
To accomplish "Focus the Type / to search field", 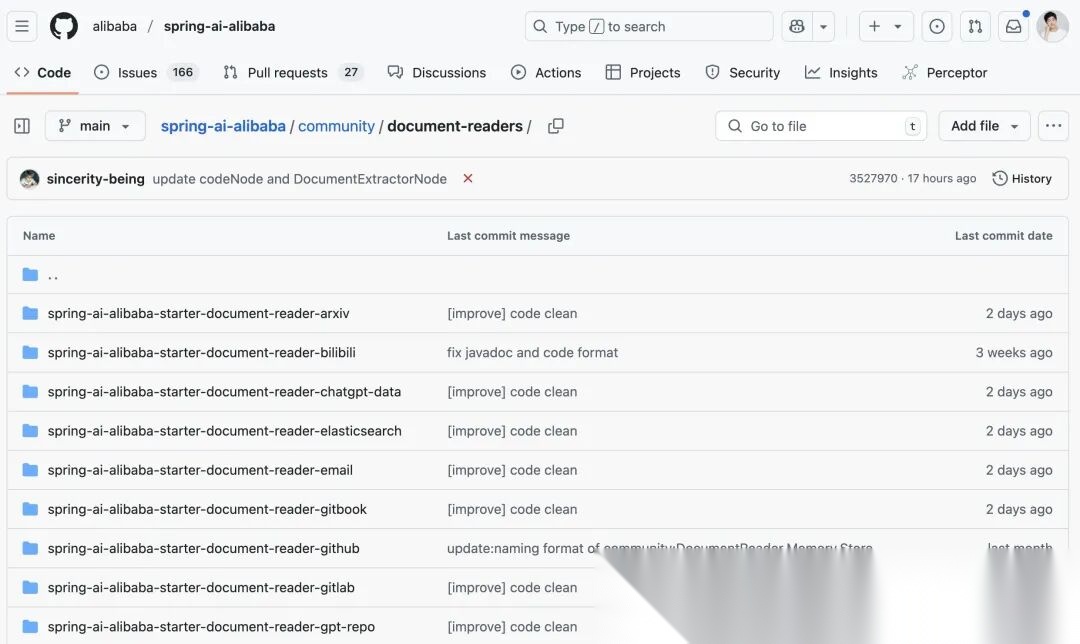I will [x=649, y=26].
